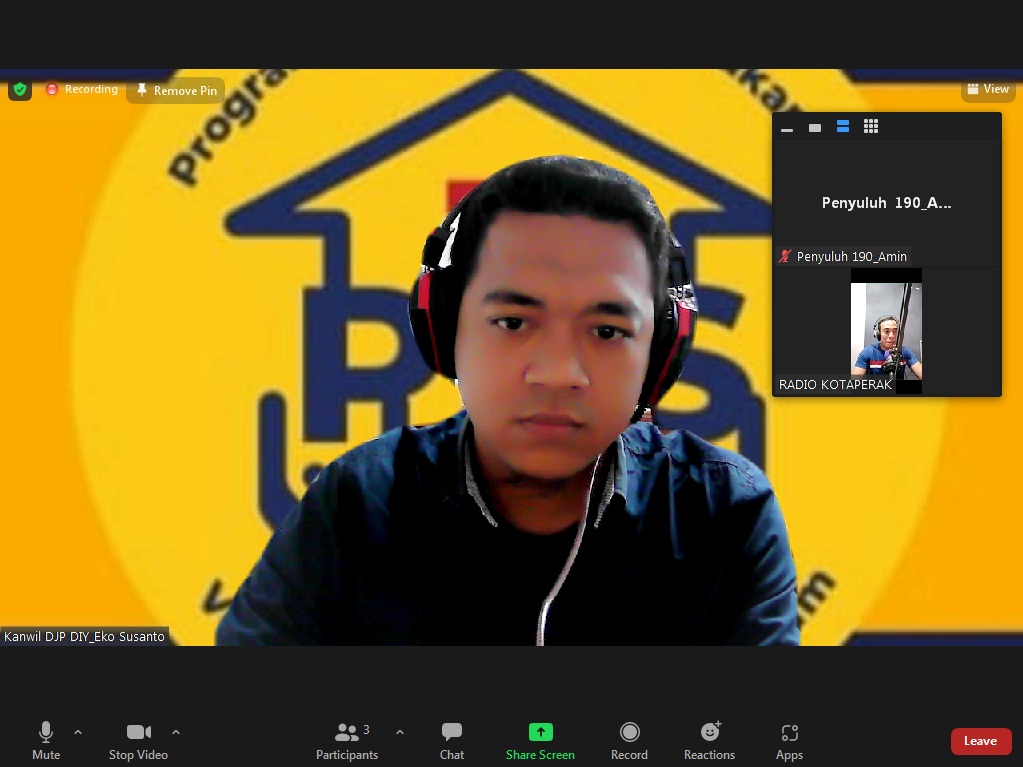Select the RADIO KOTAPERAK video thumbnail
Viewport: 1023px width, 767px height.
[x=886, y=331]
